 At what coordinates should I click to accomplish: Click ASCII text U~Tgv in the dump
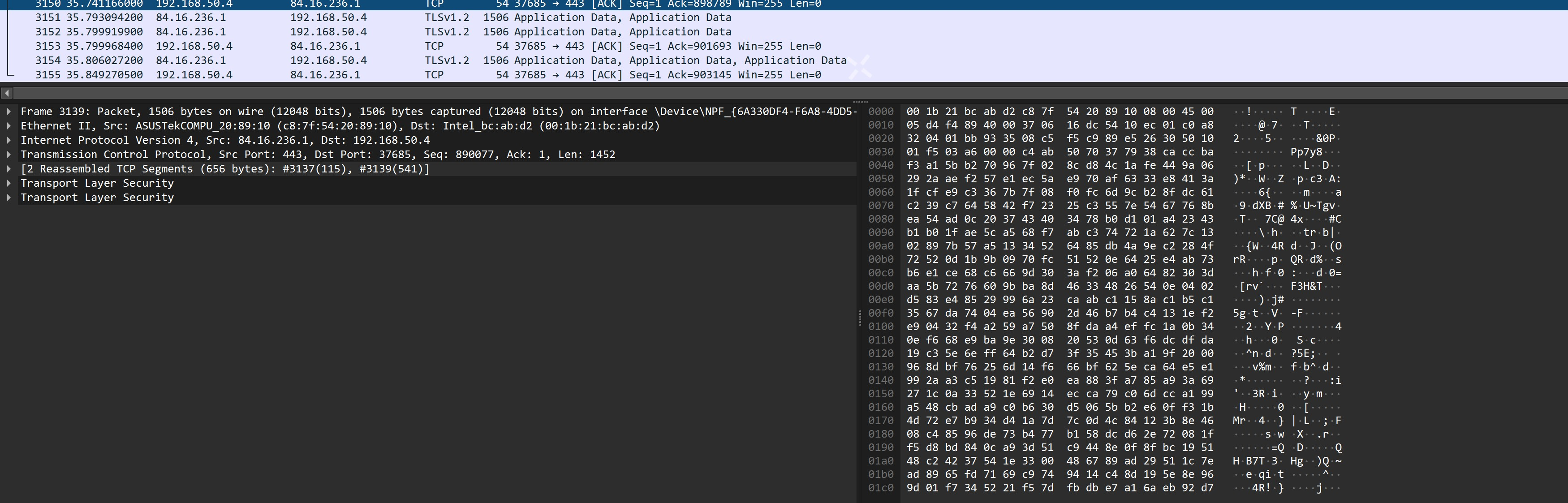(1318, 206)
